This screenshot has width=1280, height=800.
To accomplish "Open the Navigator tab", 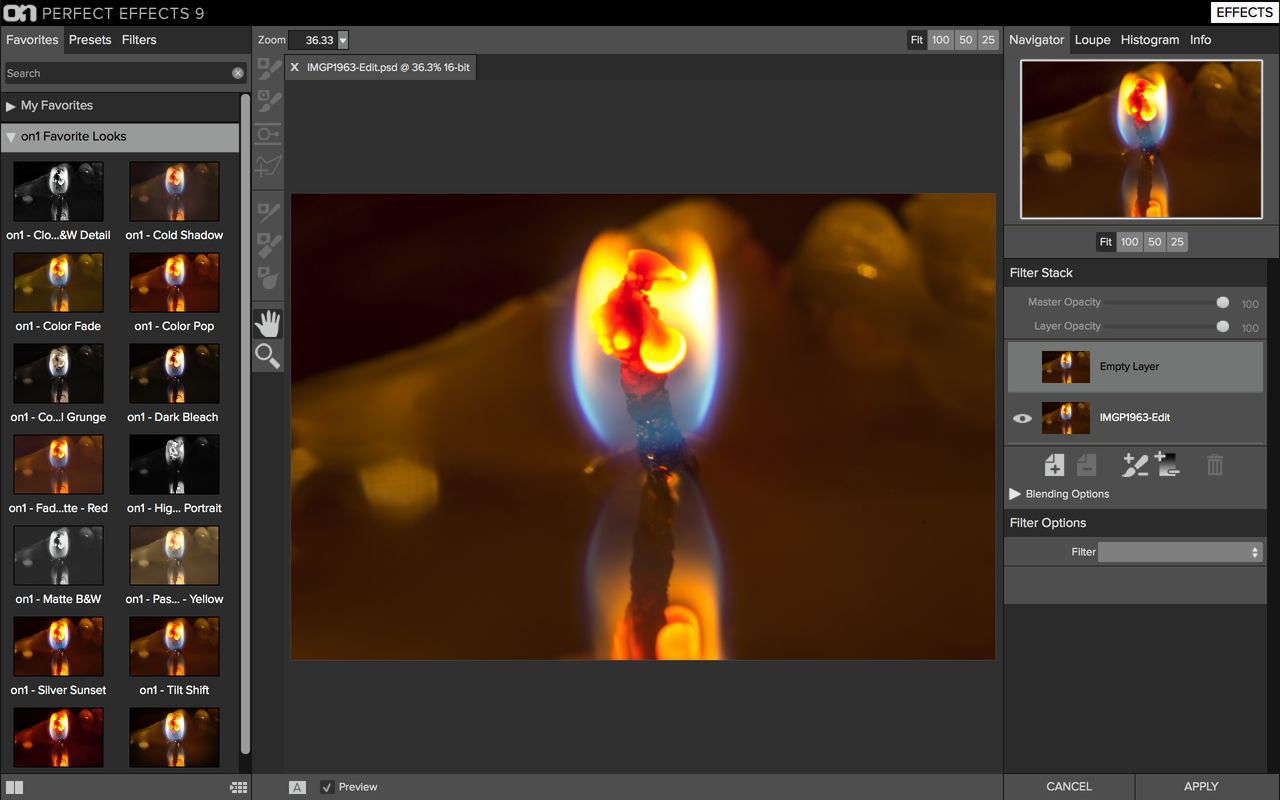I will 1036,40.
